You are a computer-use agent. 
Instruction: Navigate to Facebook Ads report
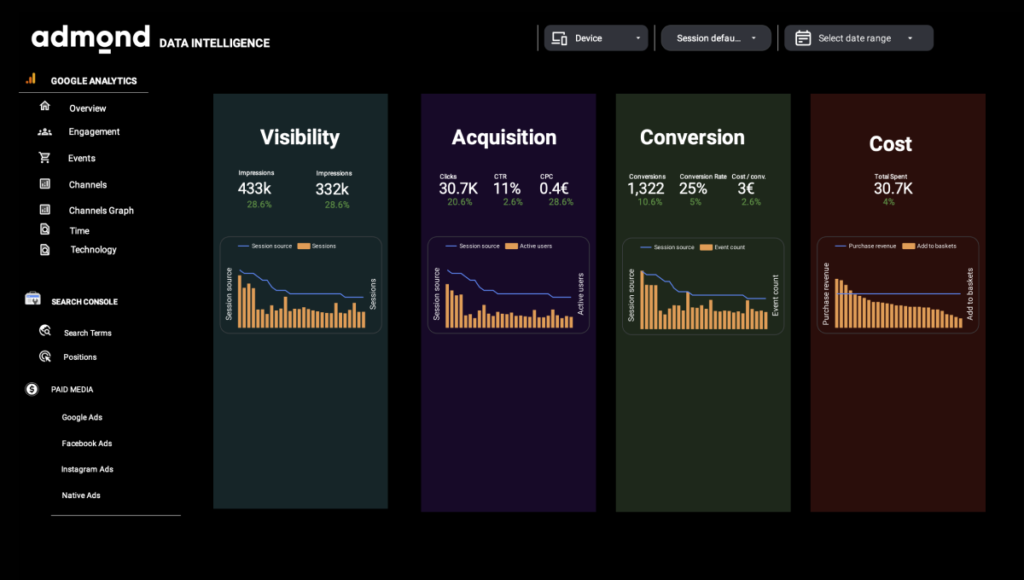[86, 444]
